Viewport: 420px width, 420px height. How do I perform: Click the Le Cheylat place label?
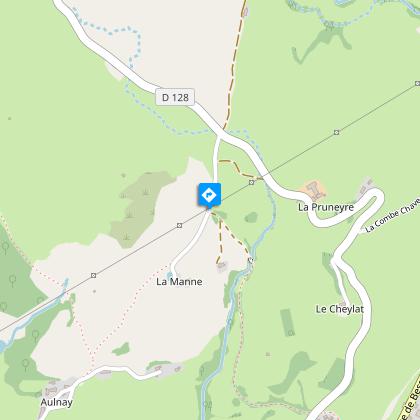pyautogui.click(x=340, y=309)
